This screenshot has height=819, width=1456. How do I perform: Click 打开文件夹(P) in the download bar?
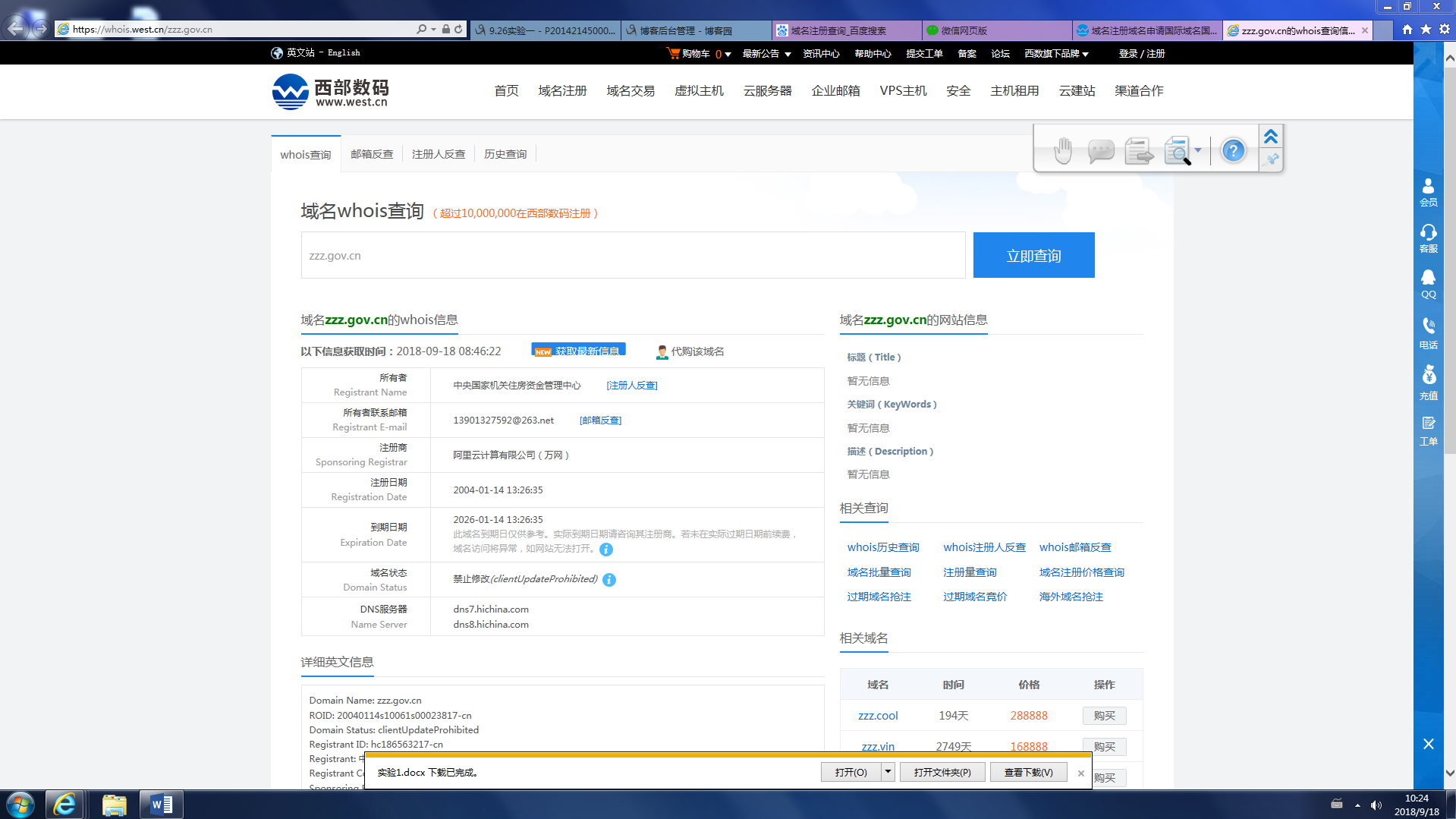(942, 772)
